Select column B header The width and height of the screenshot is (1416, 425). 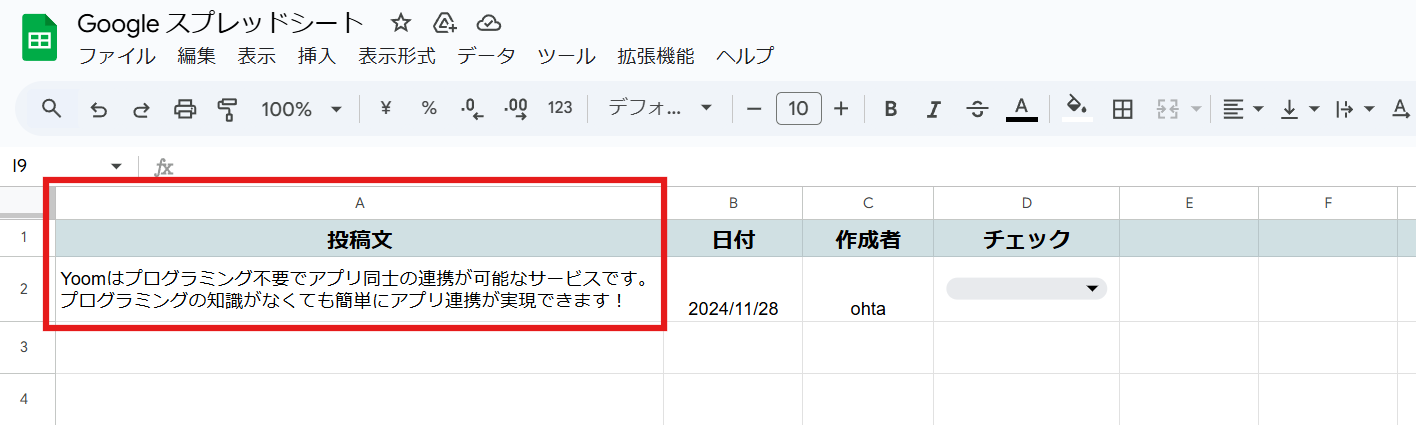[733, 203]
